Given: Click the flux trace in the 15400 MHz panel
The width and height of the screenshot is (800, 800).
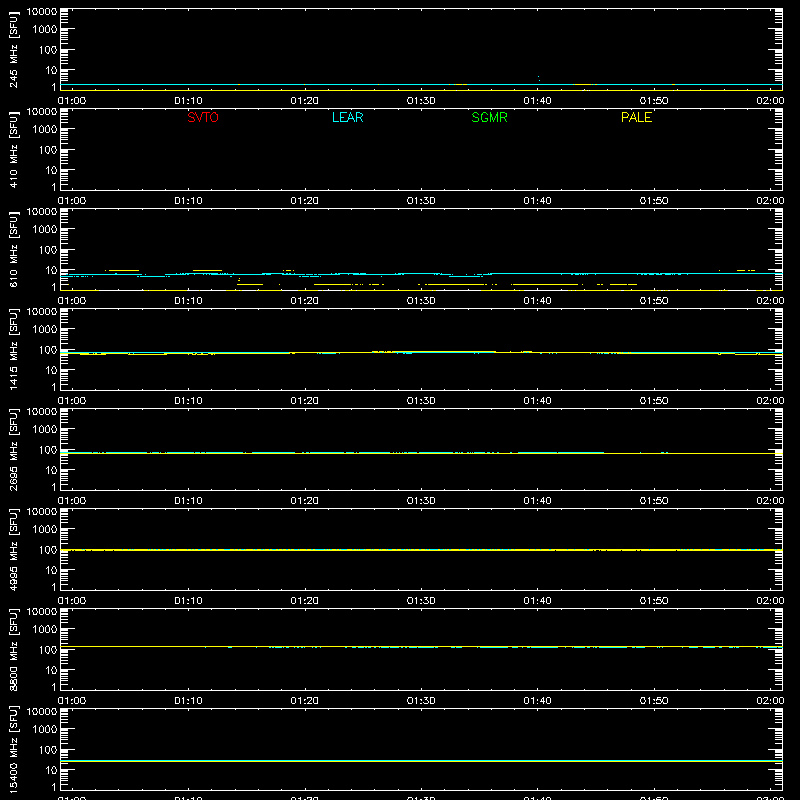Looking at the screenshot, I should [x=421, y=761].
